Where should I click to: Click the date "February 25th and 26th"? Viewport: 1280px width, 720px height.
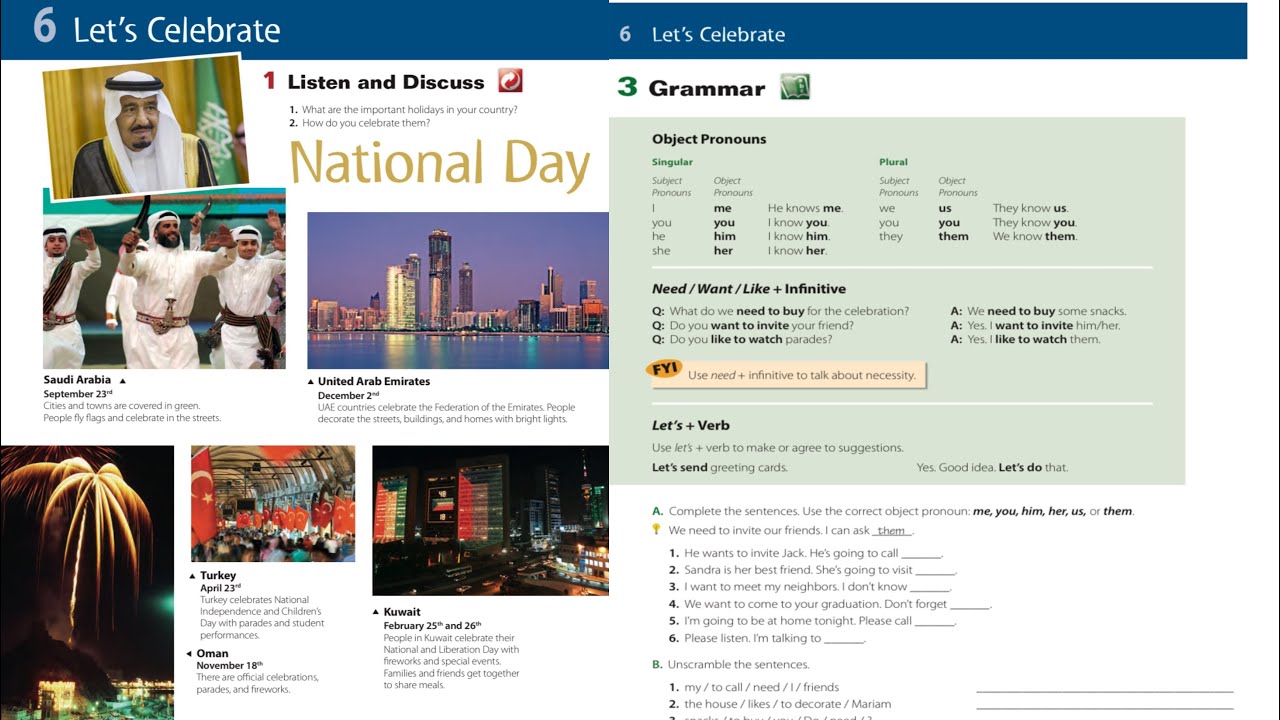coord(433,626)
